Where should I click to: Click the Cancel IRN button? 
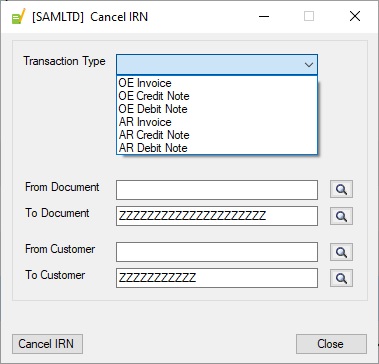pos(47,344)
